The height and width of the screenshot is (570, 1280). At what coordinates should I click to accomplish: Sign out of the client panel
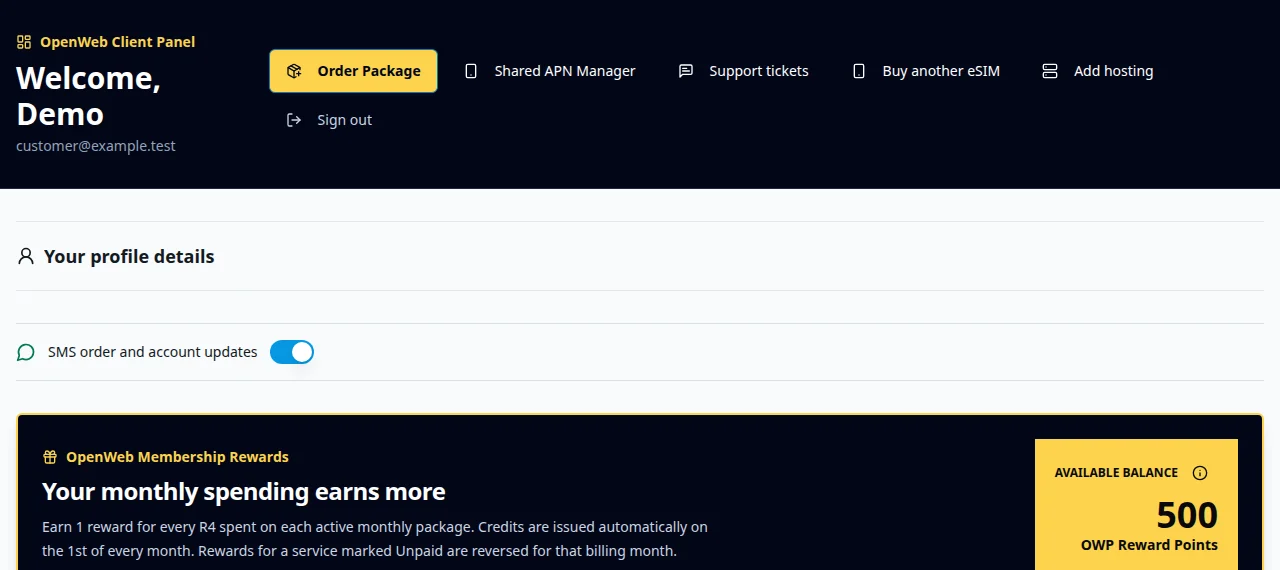pyautogui.click(x=329, y=120)
